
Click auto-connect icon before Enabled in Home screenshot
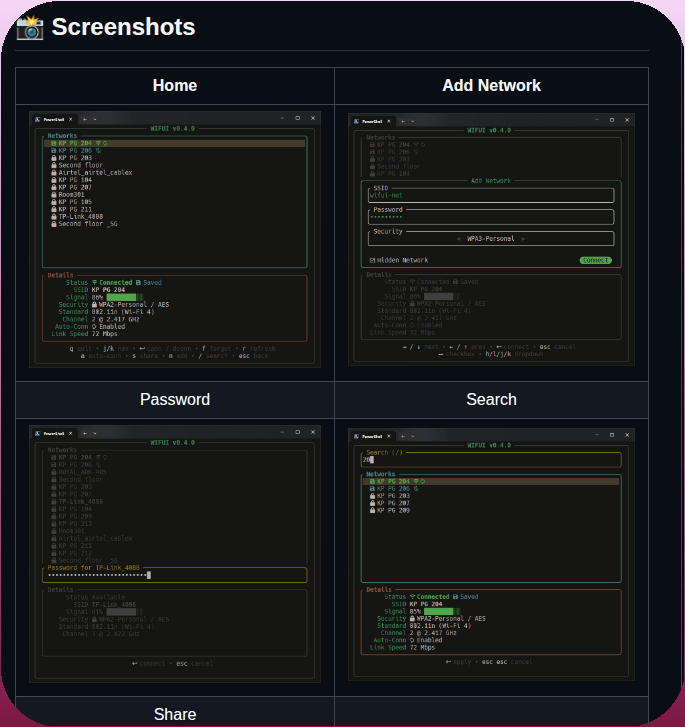(95, 326)
